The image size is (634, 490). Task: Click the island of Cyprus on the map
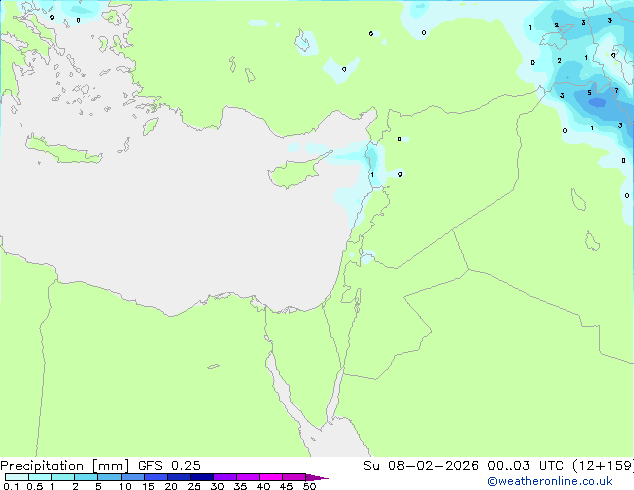tap(298, 170)
